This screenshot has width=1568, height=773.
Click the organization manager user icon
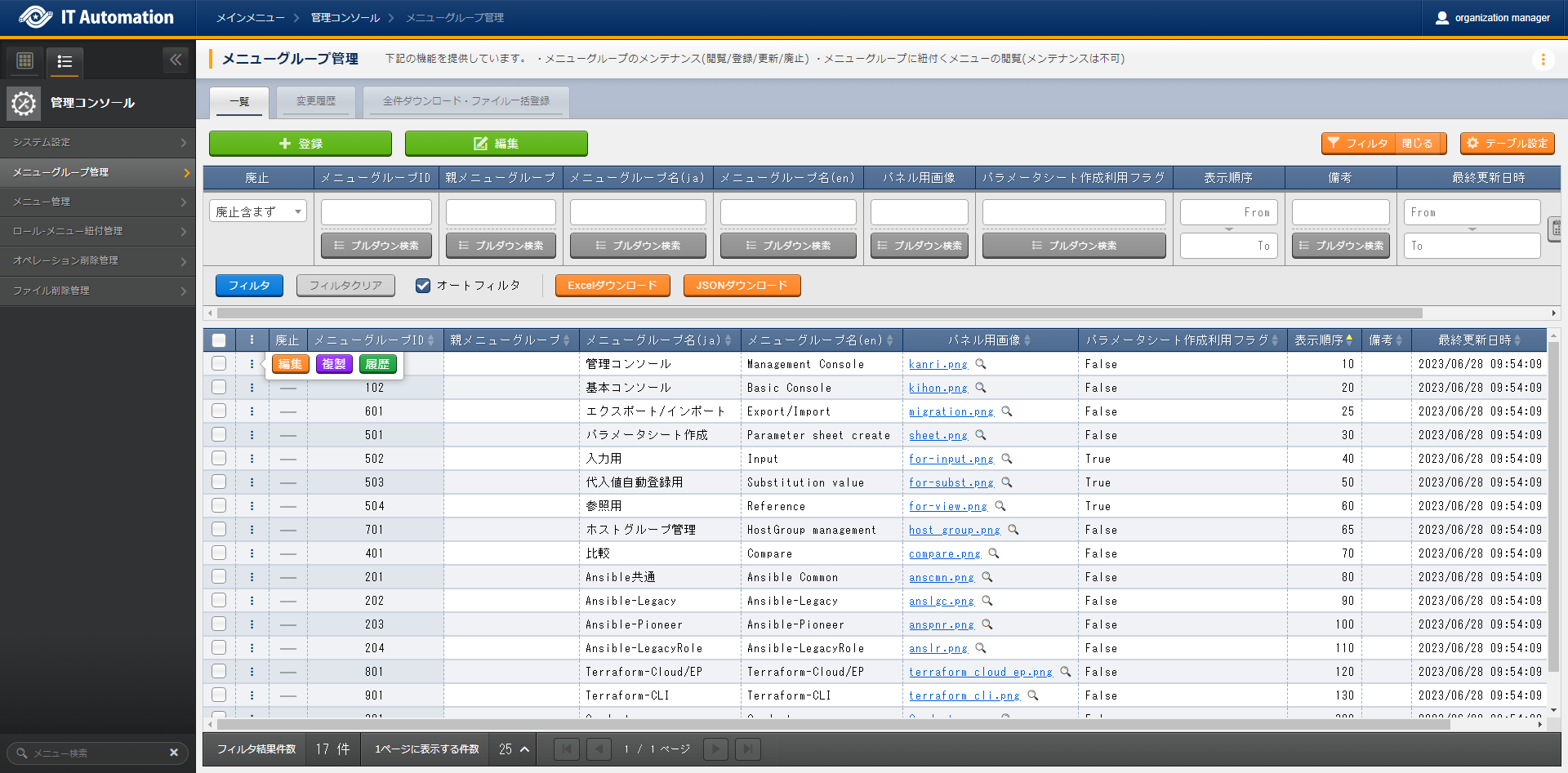click(1442, 18)
